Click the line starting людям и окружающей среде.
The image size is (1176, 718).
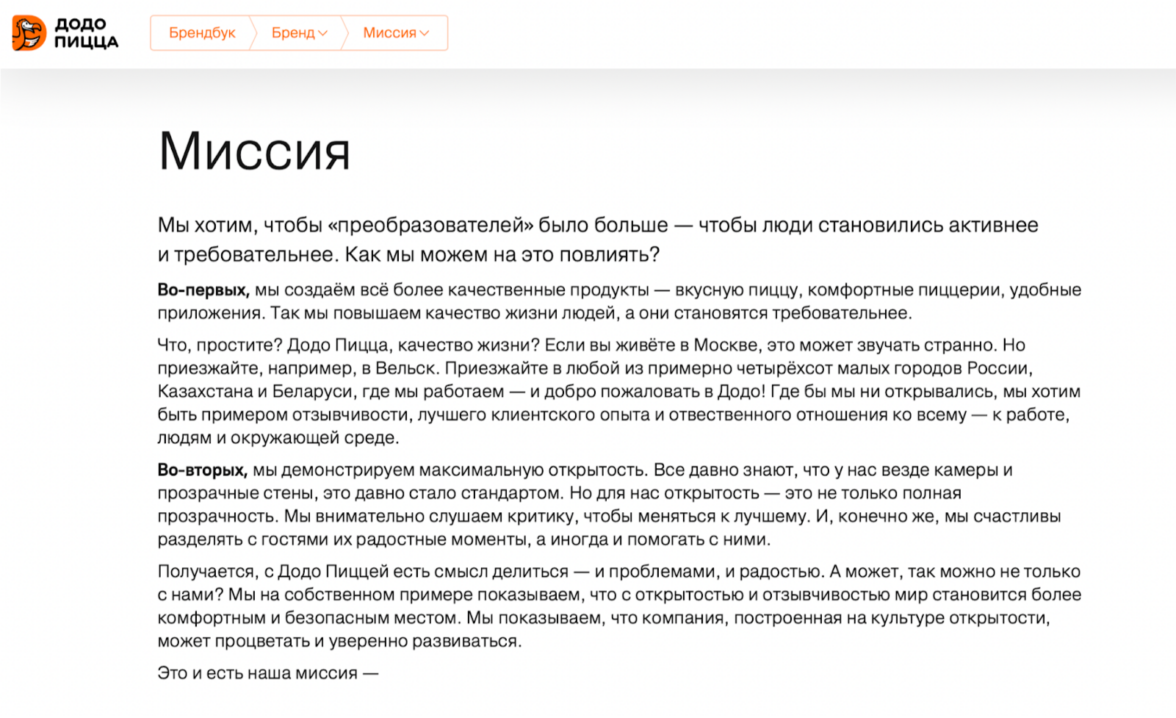[x=278, y=437]
